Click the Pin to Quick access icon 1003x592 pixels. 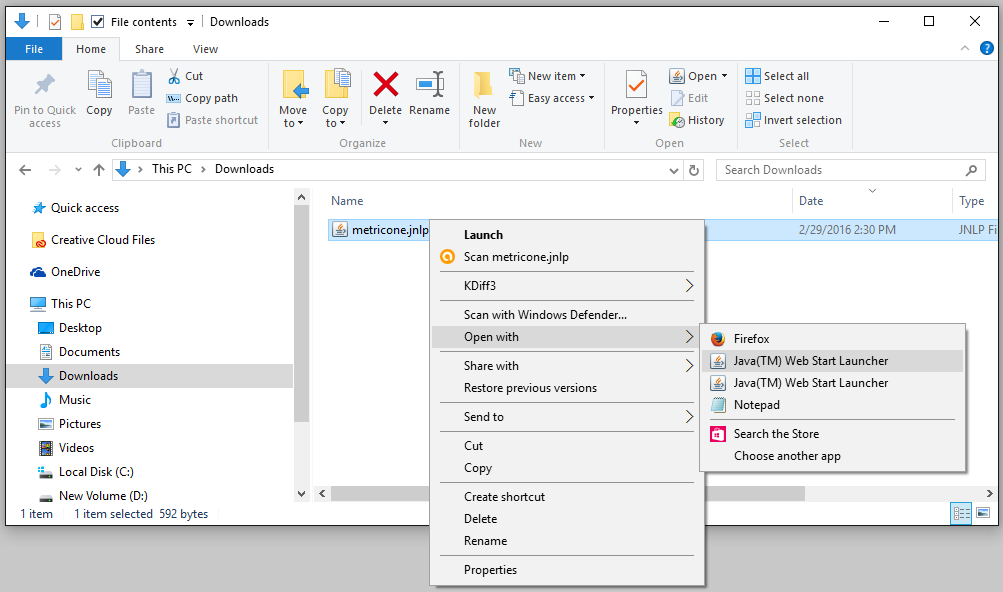45,84
